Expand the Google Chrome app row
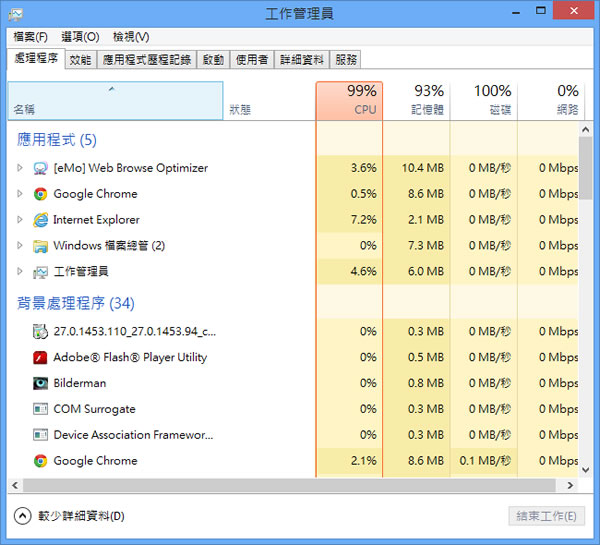The image size is (600, 545). click(20, 194)
